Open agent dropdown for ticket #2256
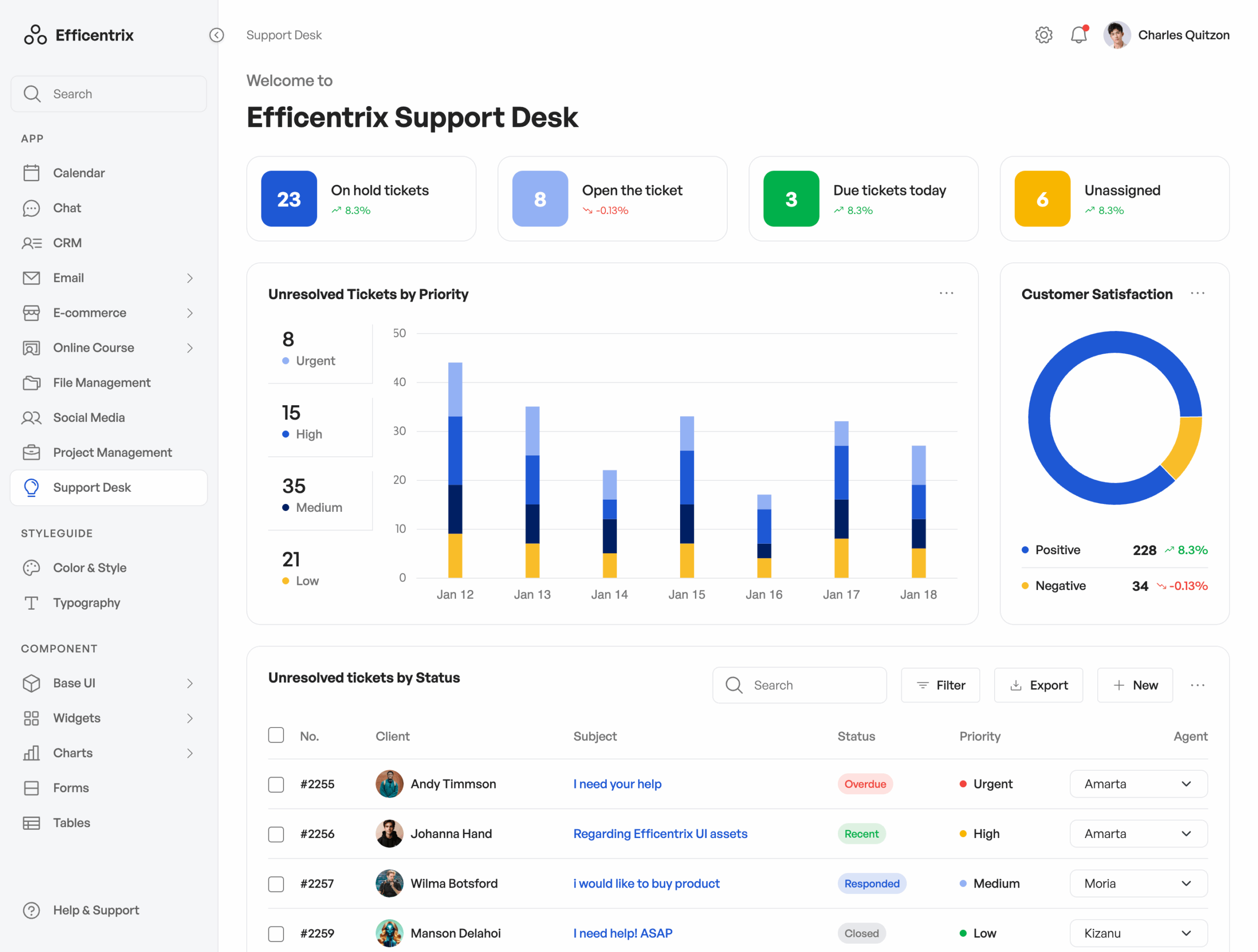Image resolution: width=1258 pixels, height=952 pixels. (x=1138, y=834)
